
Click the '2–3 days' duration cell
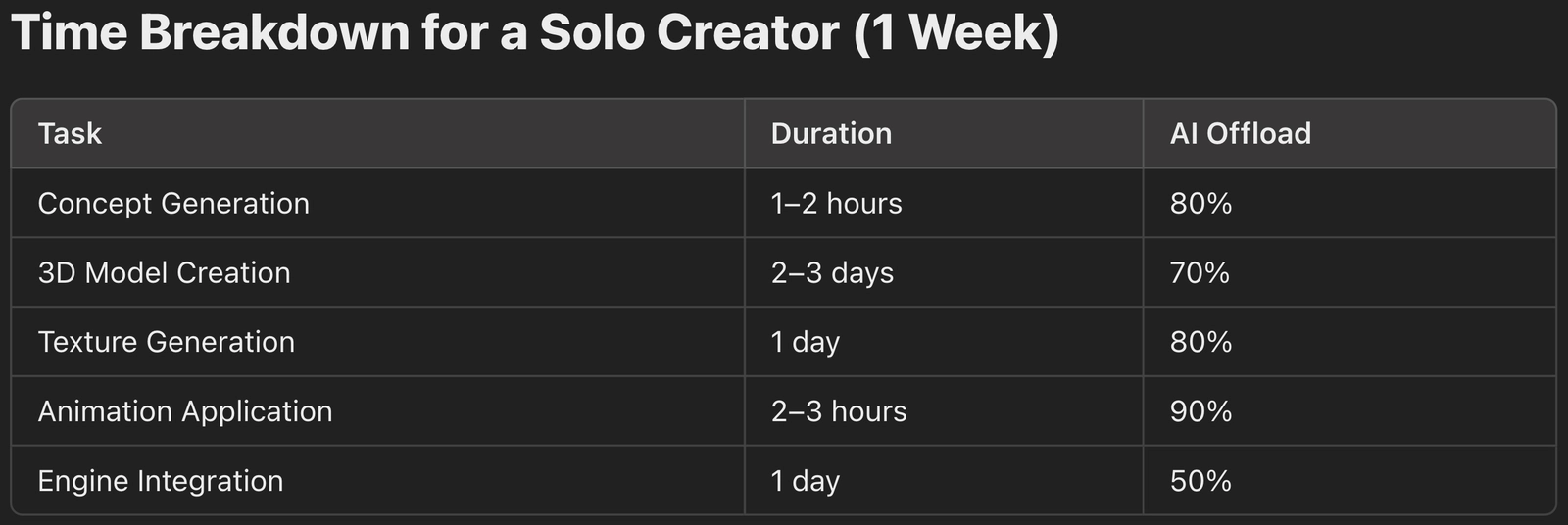pyautogui.click(x=832, y=272)
